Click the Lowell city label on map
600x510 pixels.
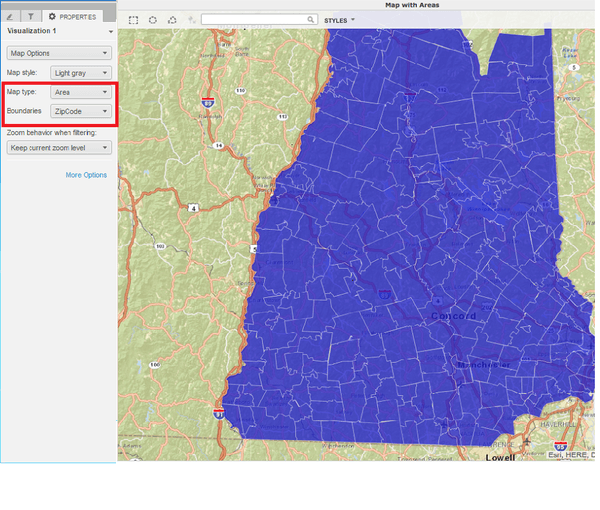[499, 458]
